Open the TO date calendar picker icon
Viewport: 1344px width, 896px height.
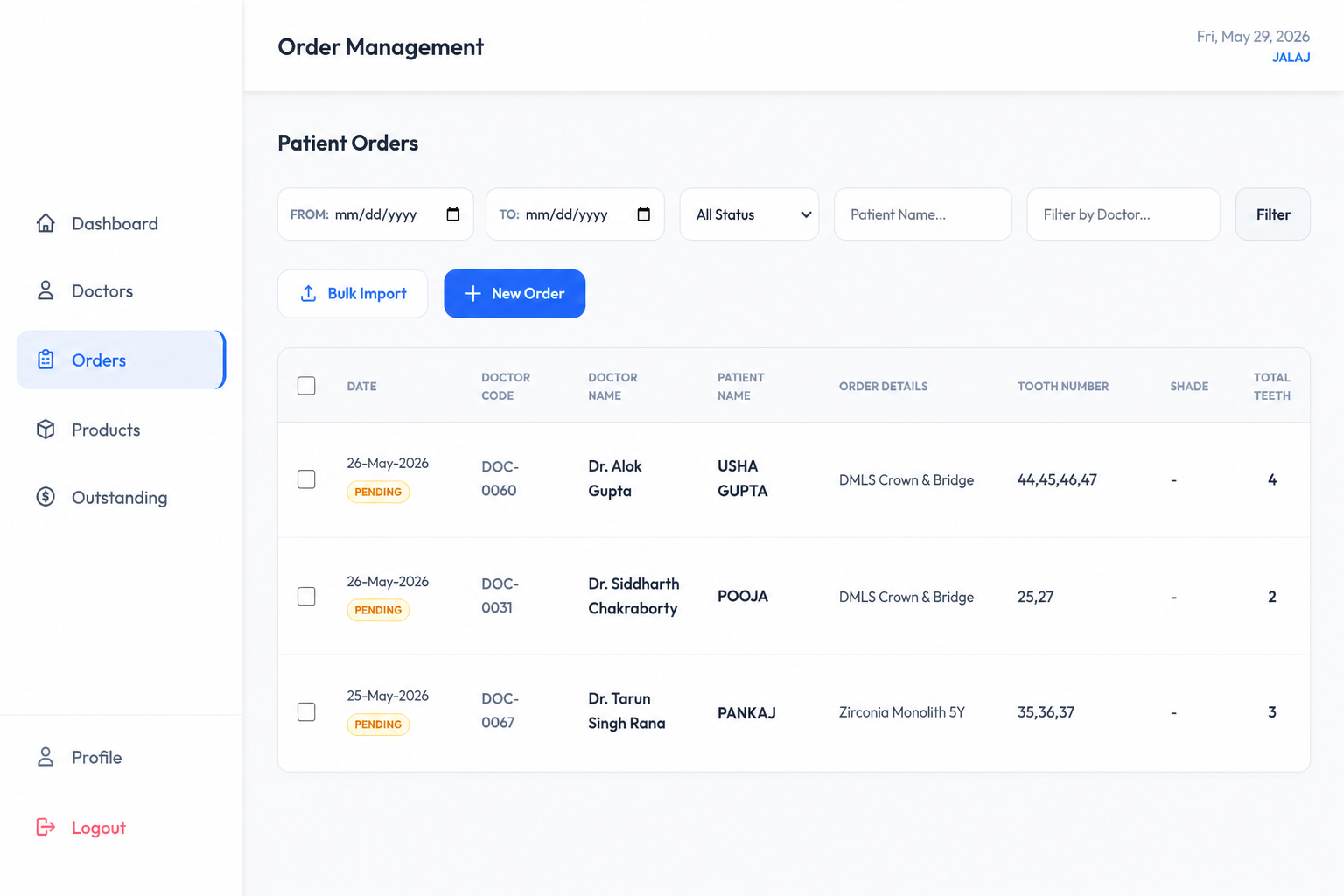tap(643, 214)
